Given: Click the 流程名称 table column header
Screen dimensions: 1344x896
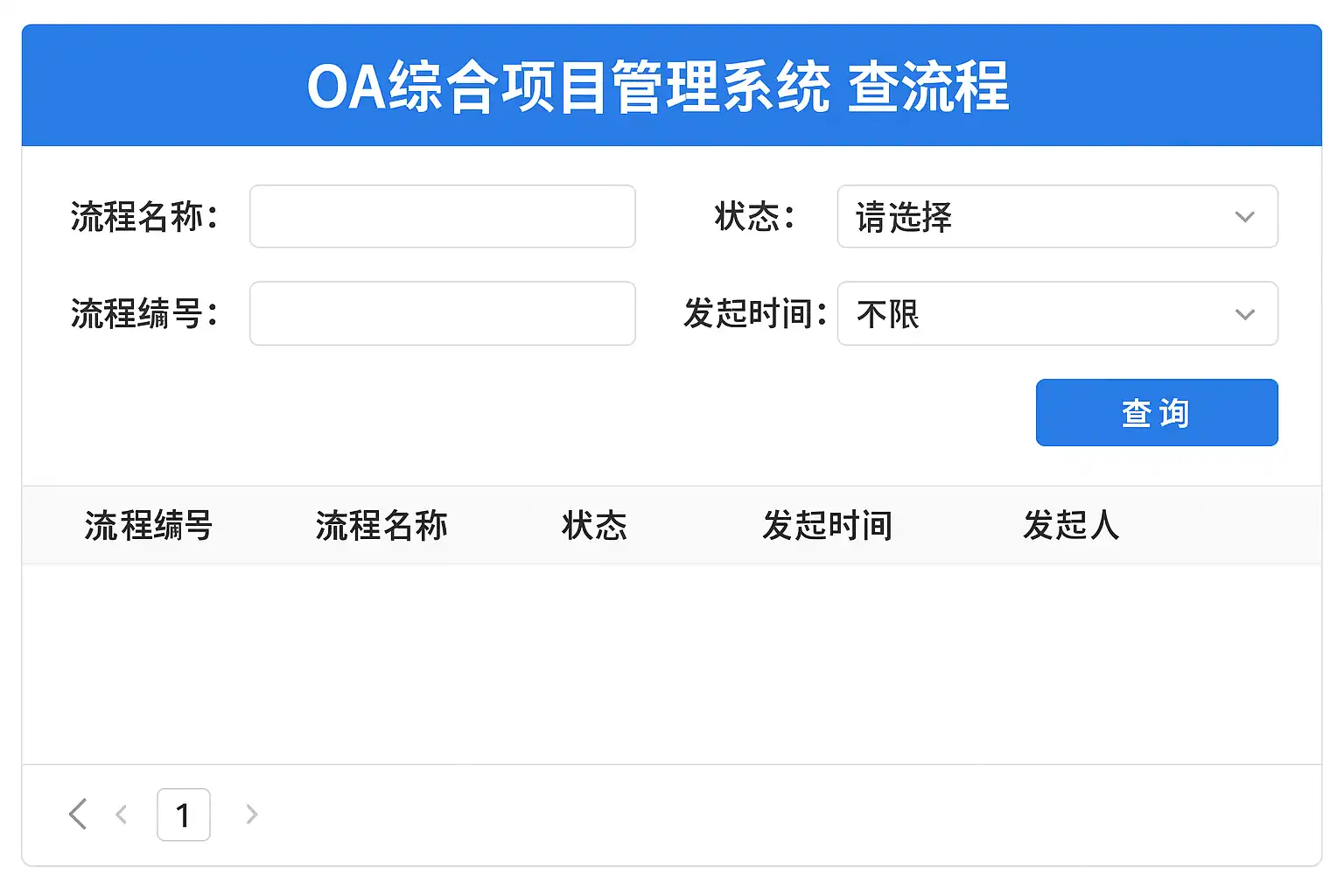Looking at the screenshot, I should [381, 526].
